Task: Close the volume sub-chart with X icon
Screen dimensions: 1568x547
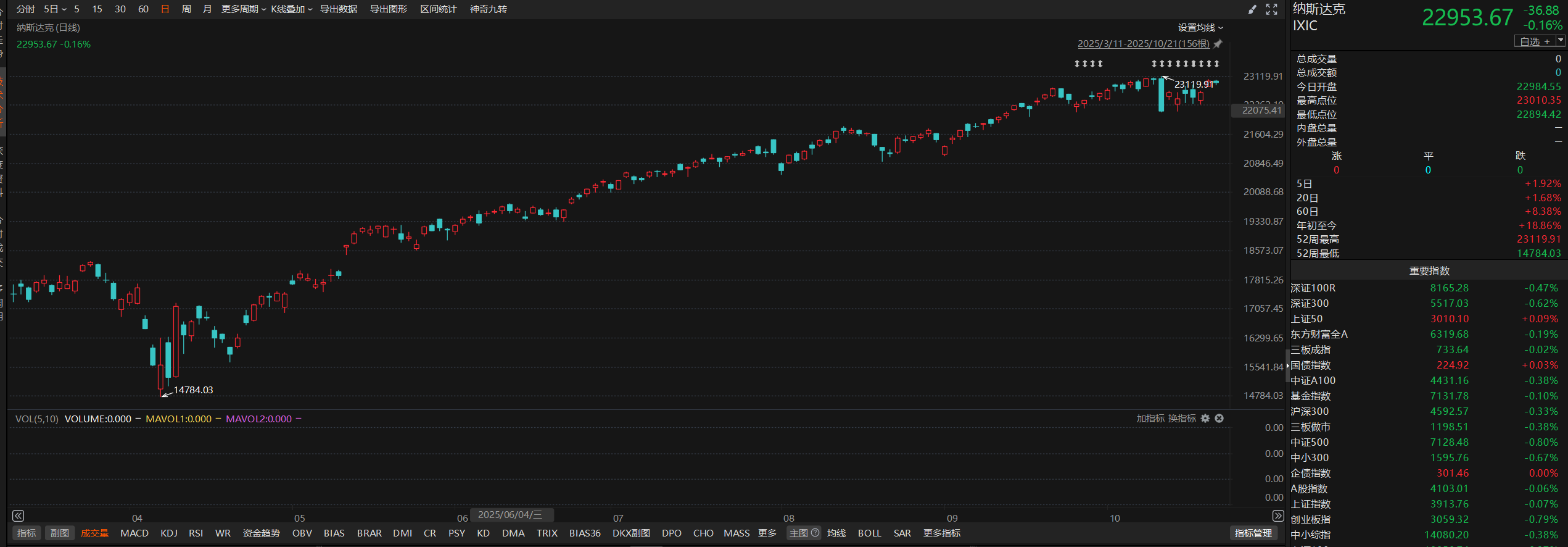Action: (x=1219, y=419)
